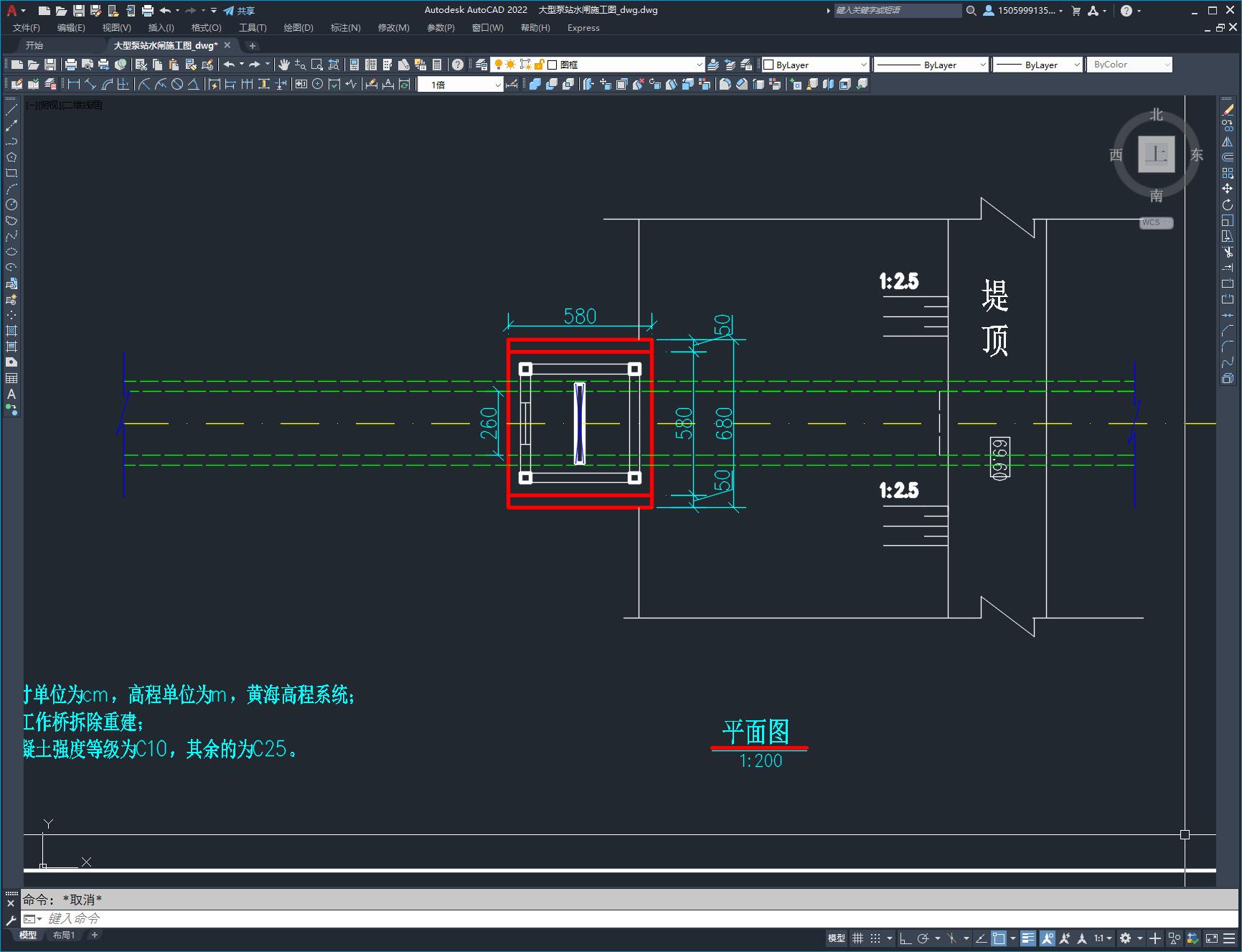Add a new layout with the plus button
1242x952 pixels.
point(94,935)
